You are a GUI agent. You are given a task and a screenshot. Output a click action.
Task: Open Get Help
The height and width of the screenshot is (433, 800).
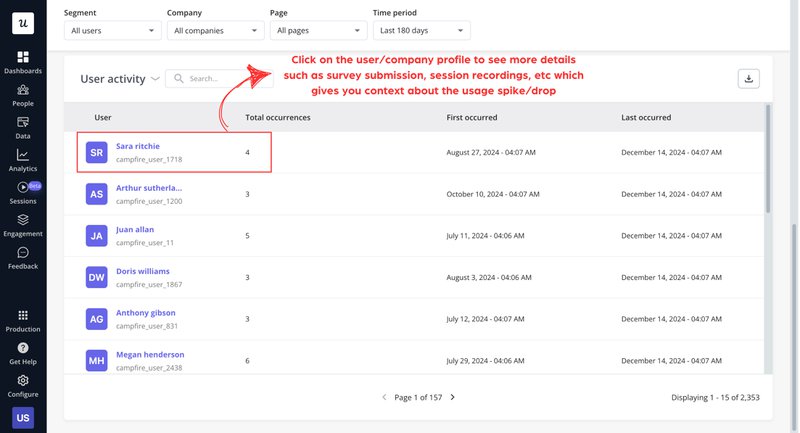pyautogui.click(x=23, y=354)
